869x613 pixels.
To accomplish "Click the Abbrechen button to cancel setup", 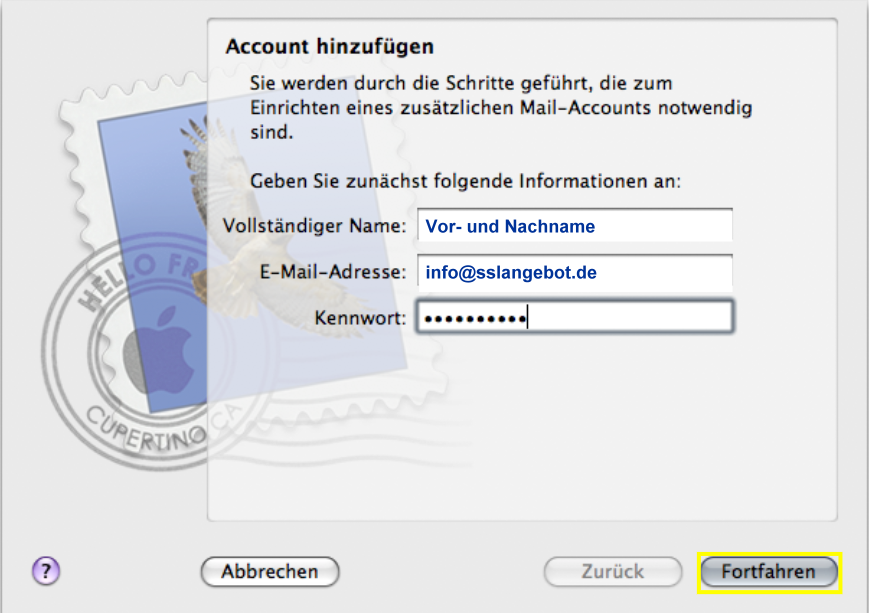I will point(270,571).
